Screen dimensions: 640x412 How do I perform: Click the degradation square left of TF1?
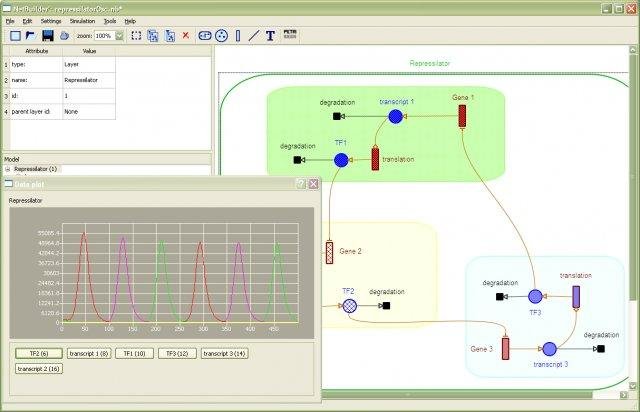tap(297, 160)
